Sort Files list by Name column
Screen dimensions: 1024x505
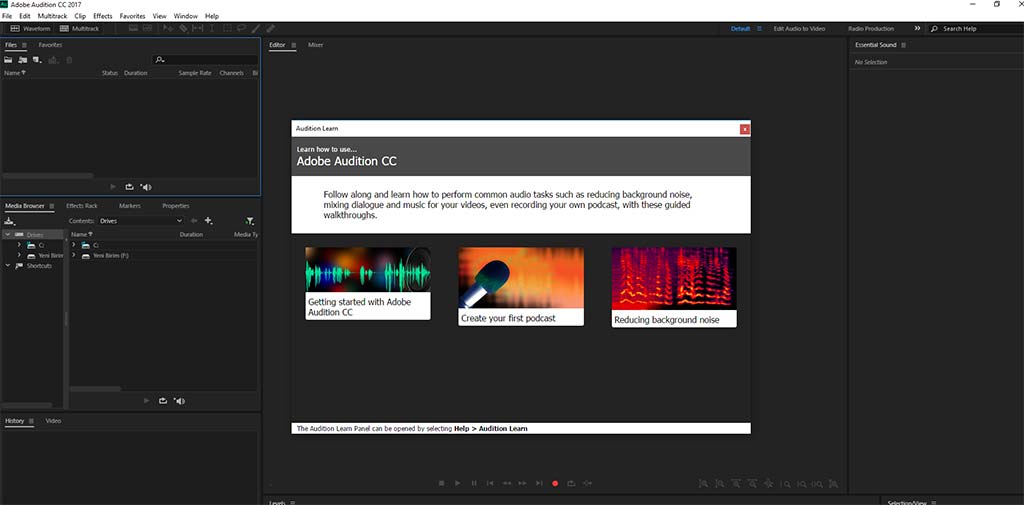click(16, 73)
